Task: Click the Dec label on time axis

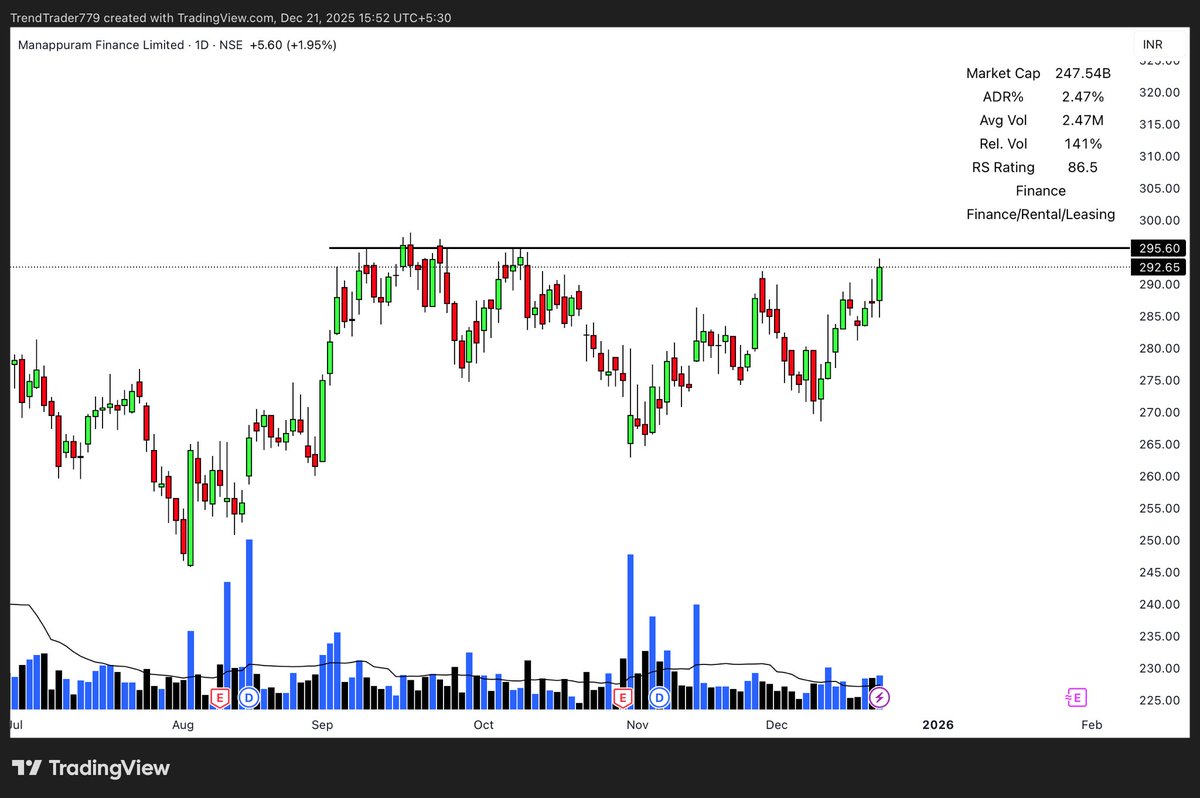Action: pyautogui.click(x=776, y=724)
